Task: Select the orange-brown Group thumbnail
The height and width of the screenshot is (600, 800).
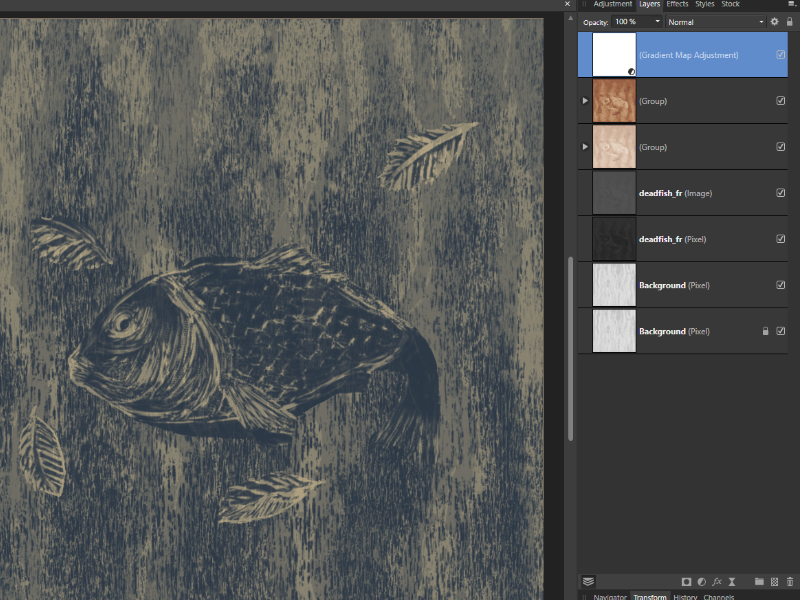Action: tap(614, 101)
